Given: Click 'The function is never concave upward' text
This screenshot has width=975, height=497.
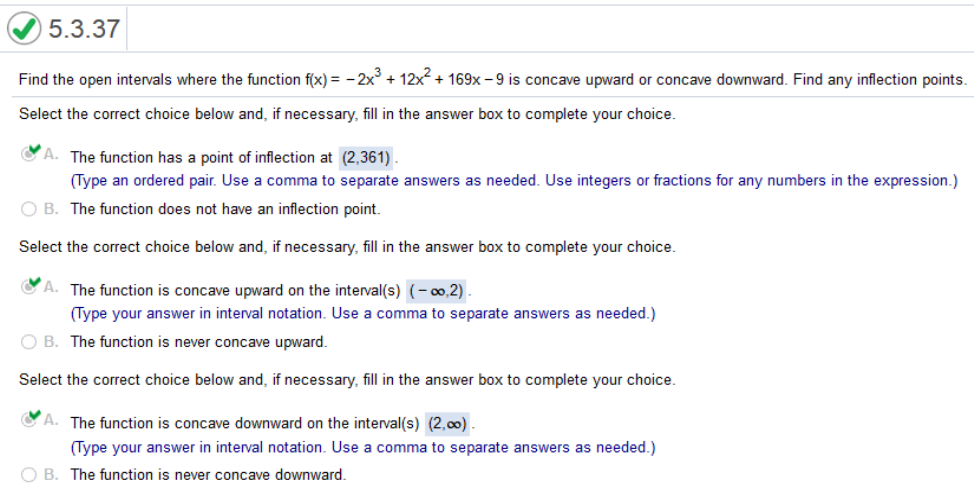Looking at the screenshot, I should pos(198,342).
